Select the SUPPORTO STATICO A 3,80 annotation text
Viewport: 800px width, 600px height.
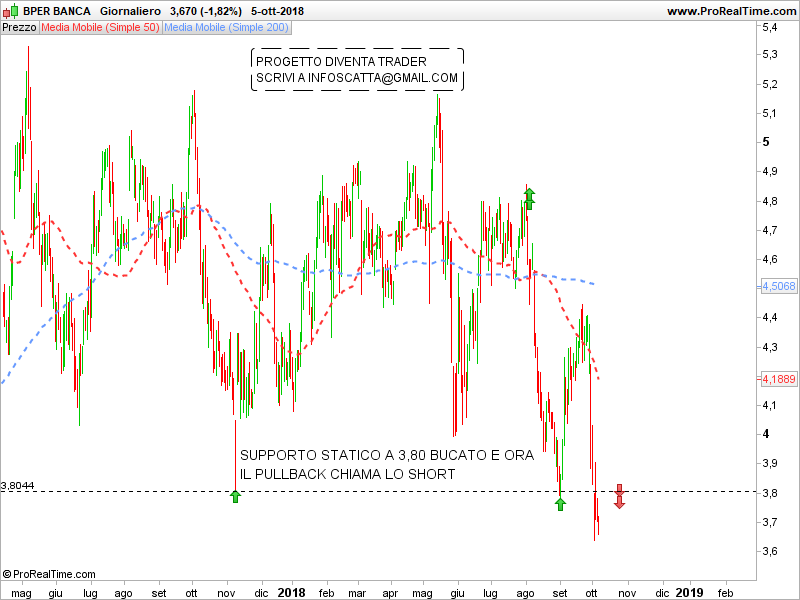tap(386, 464)
